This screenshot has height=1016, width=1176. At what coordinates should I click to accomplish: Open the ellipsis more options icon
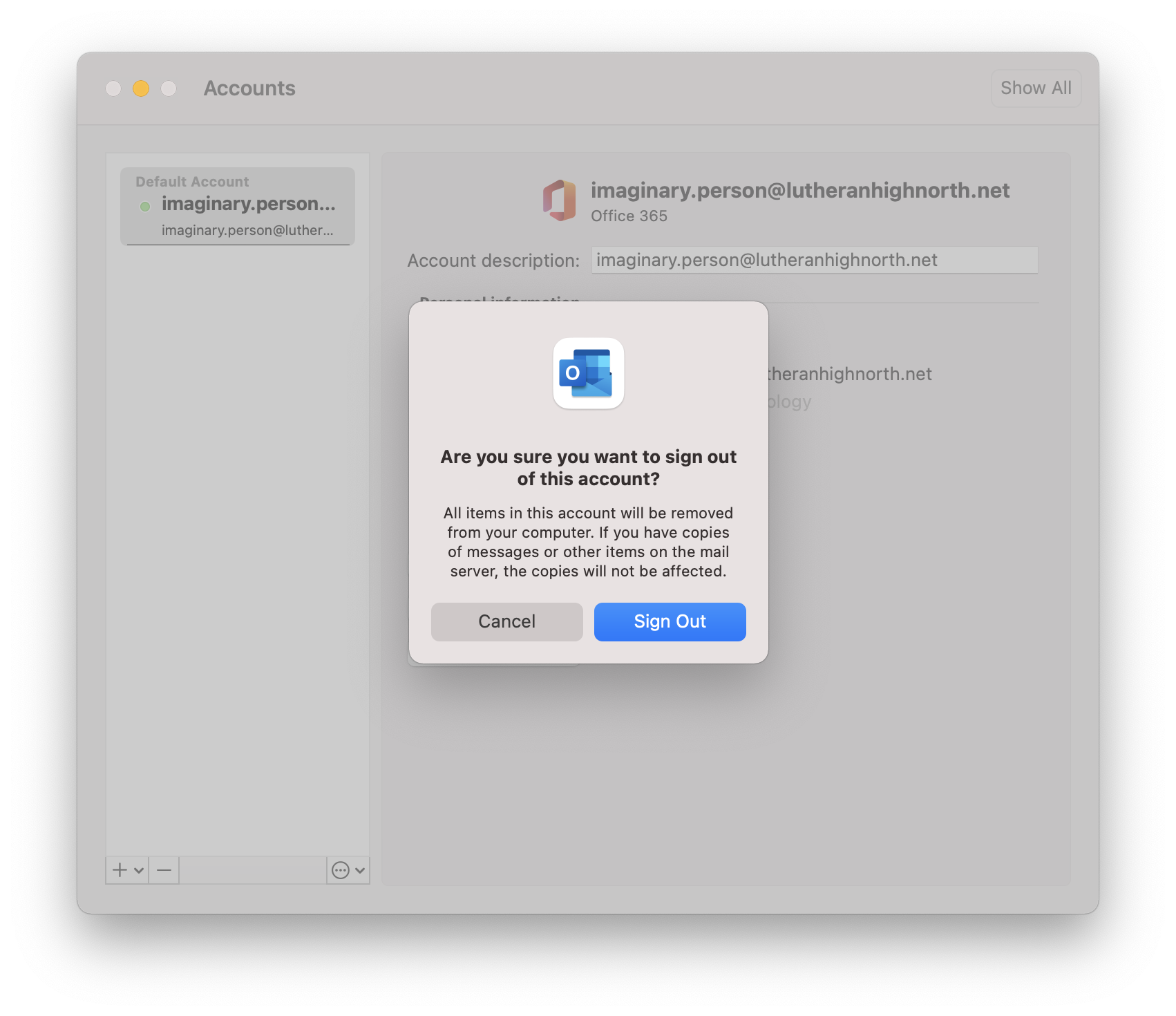[x=340, y=870]
